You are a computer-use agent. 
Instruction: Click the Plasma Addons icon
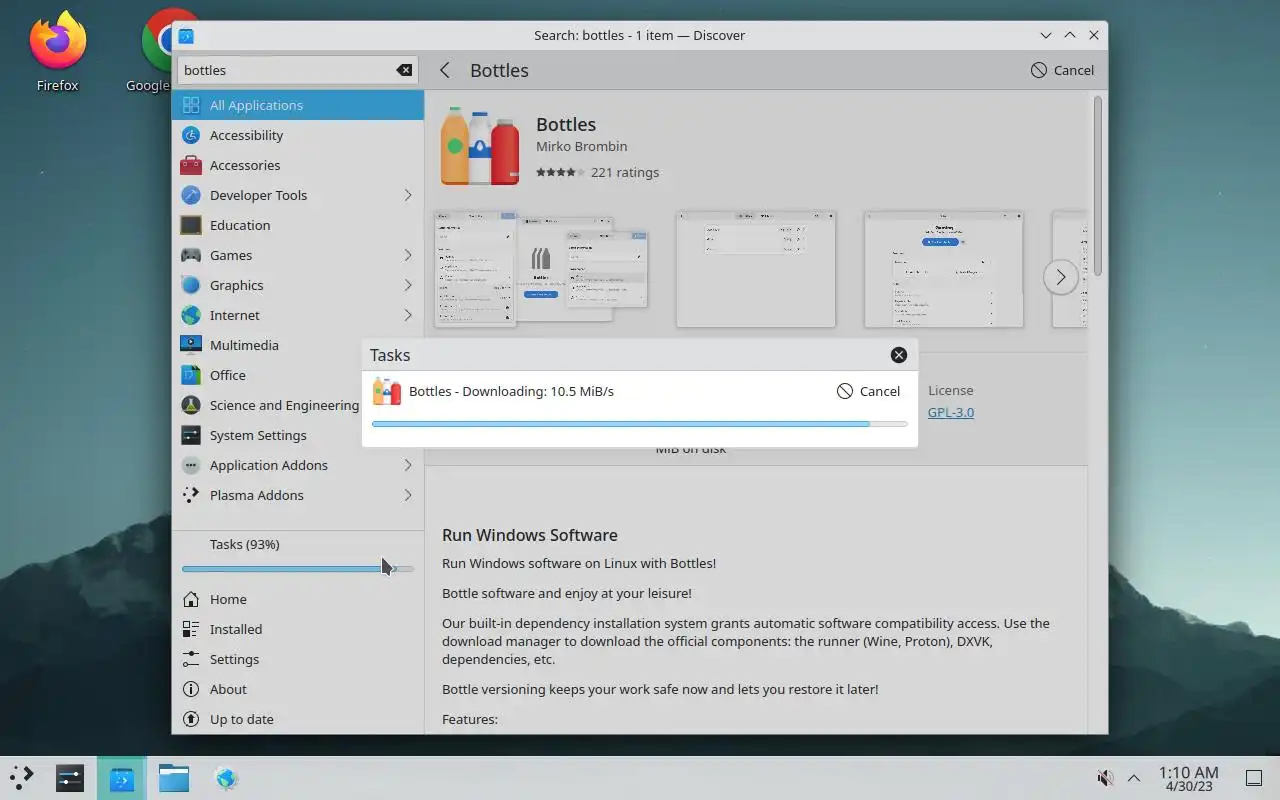pyautogui.click(x=191, y=495)
